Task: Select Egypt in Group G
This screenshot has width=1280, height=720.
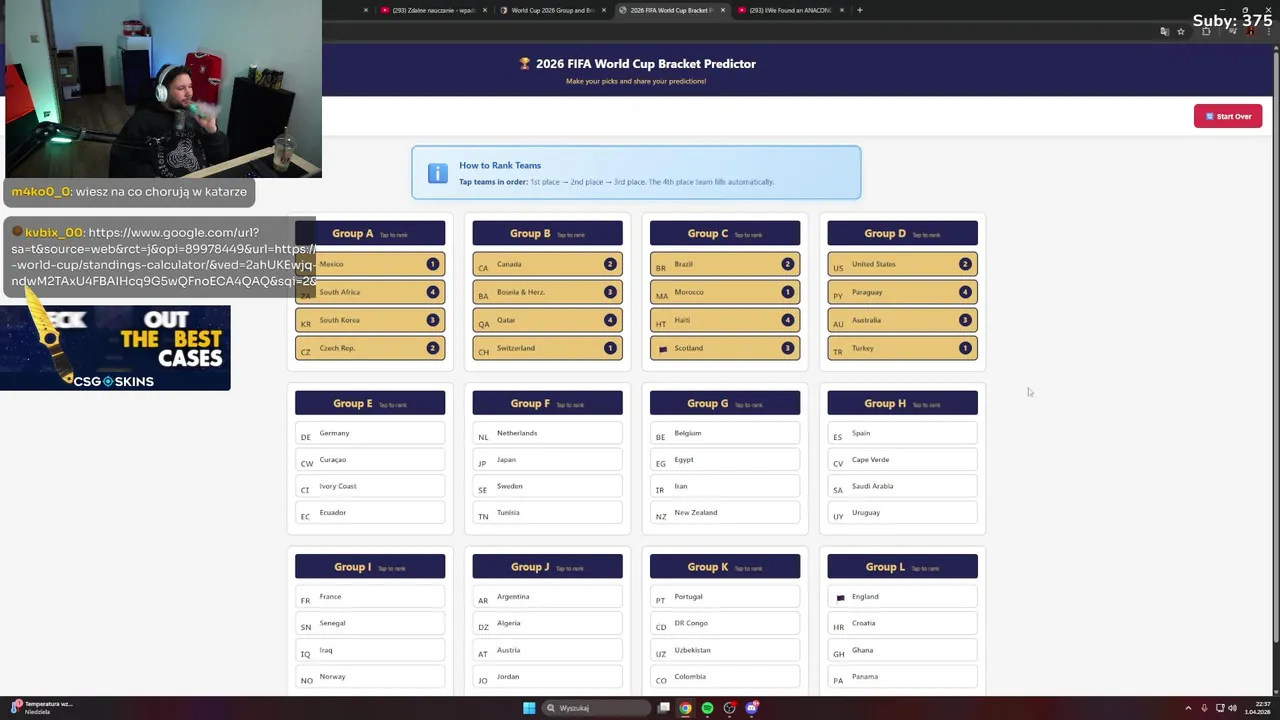Action: (725, 460)
